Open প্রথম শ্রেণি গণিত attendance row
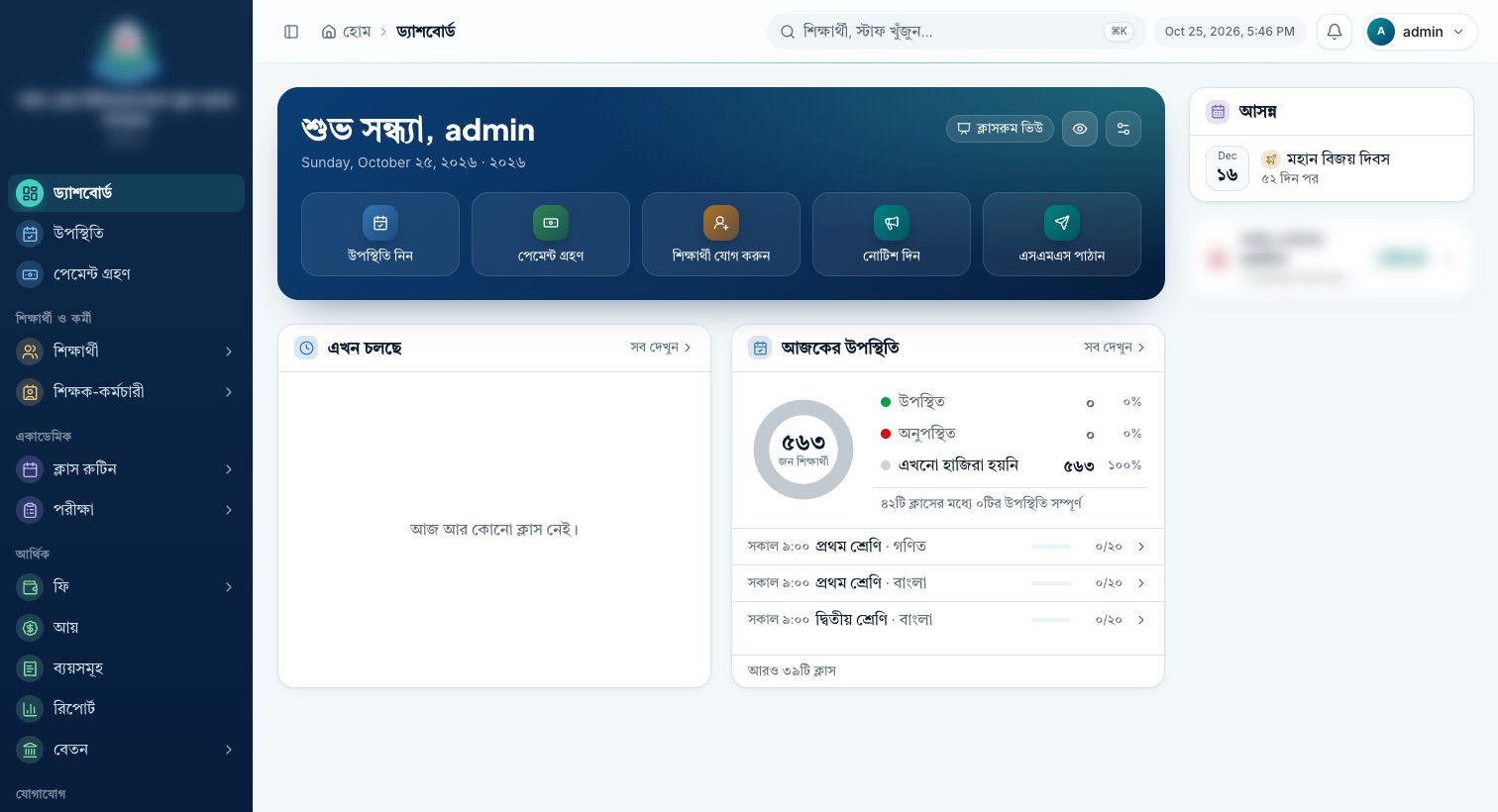Image resolution: width=1498 pixels, height=812 pixels. click(x=948, y=547)
